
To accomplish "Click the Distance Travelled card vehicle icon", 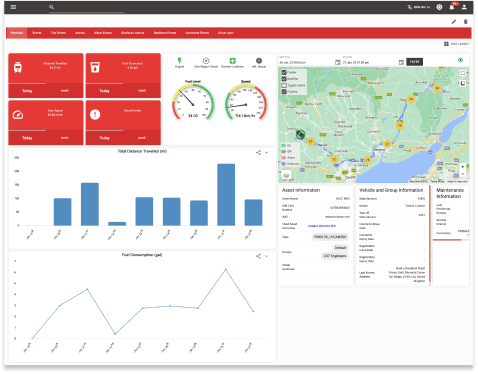I will coord(18,67).
